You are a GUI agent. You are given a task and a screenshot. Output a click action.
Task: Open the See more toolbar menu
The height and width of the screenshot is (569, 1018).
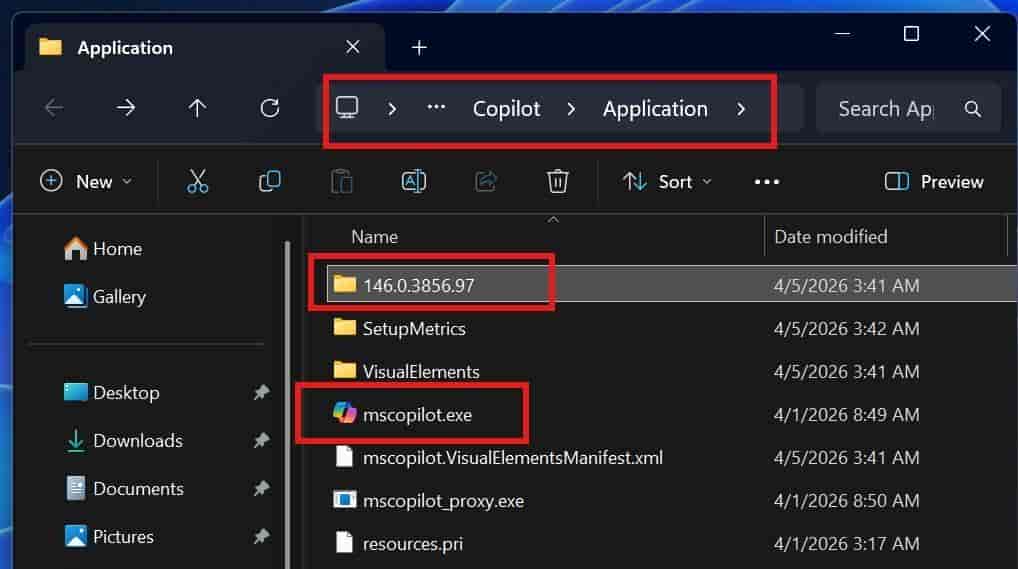coord(767,182)
